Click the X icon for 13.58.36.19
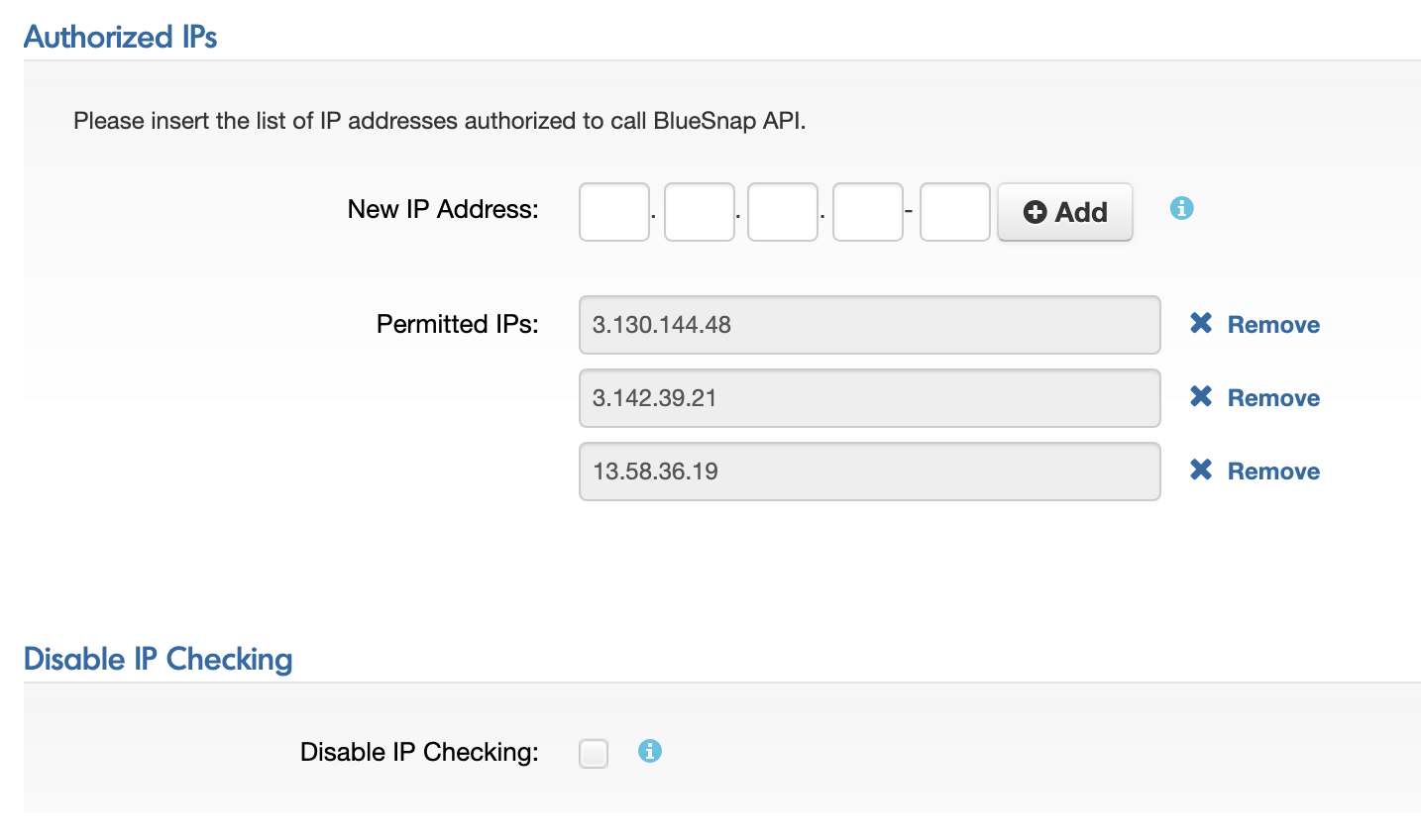The width and height of the screenshot is (1421, 840). coord(1201,470)
